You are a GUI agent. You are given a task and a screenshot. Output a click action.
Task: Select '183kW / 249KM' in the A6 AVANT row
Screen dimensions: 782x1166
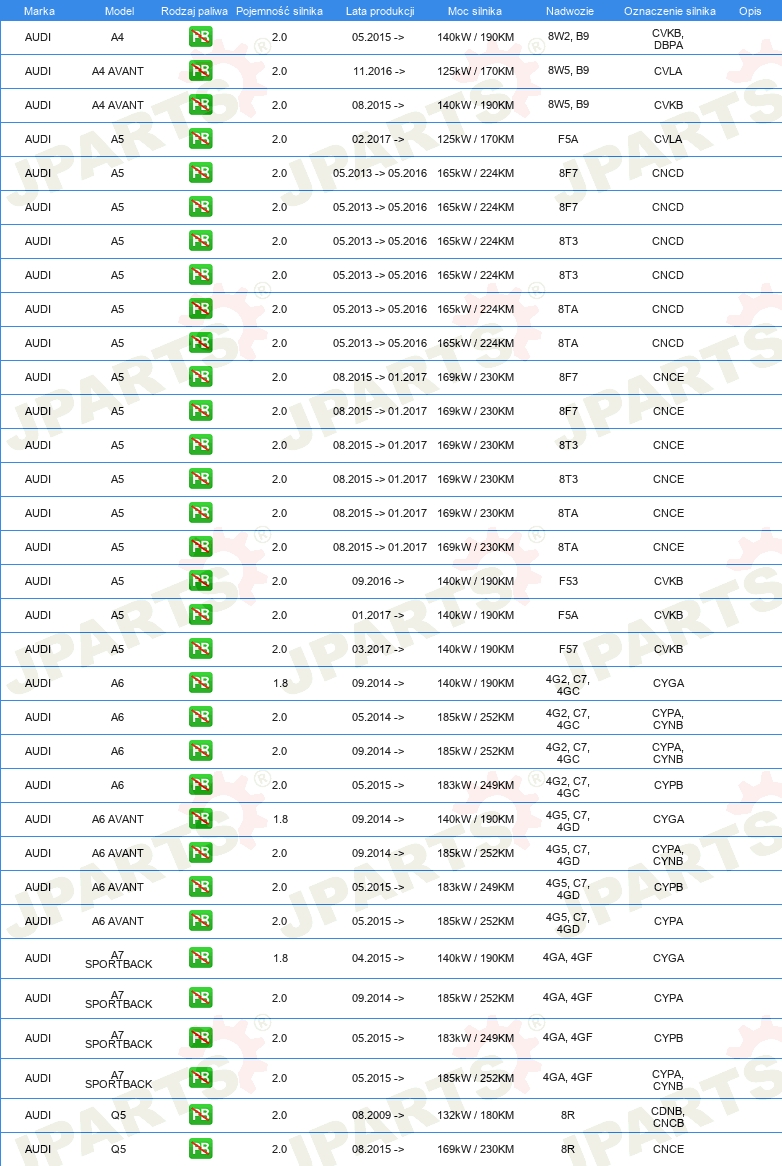click(476, 887)
